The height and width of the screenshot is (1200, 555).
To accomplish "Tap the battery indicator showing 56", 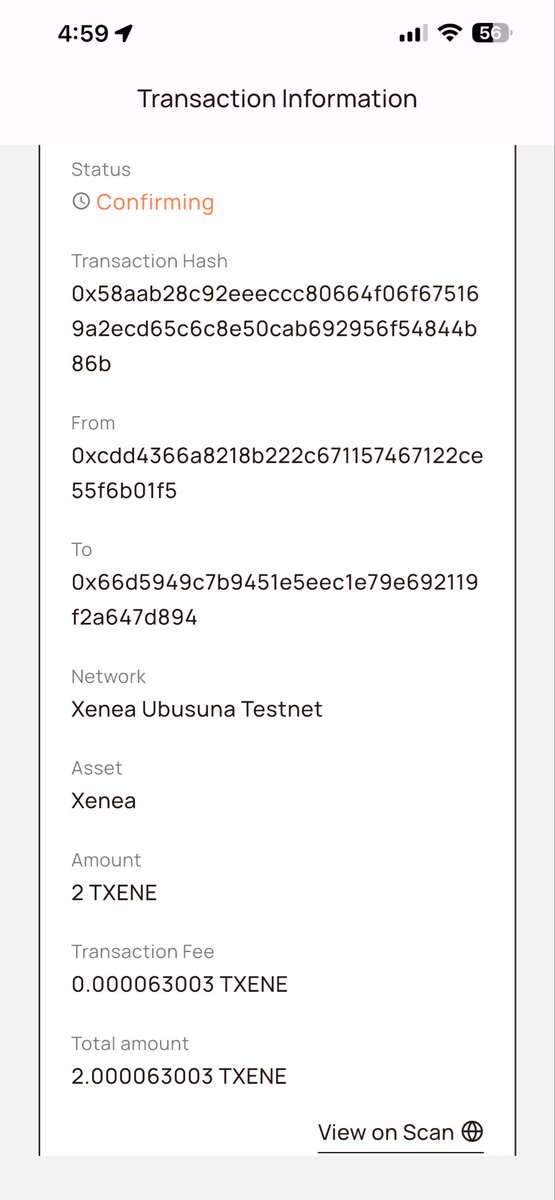I will (492, 33).
